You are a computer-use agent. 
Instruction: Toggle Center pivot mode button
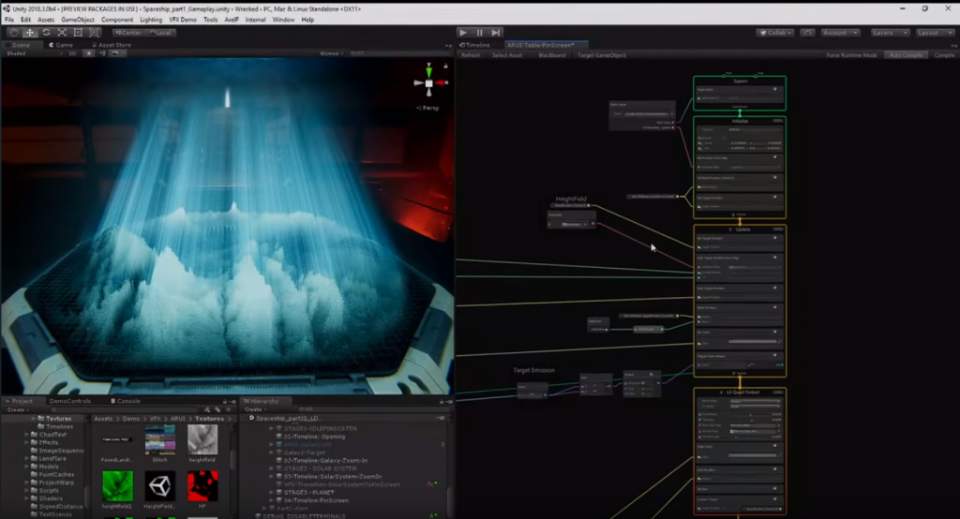pyautogui.click(x=129, y=32)
